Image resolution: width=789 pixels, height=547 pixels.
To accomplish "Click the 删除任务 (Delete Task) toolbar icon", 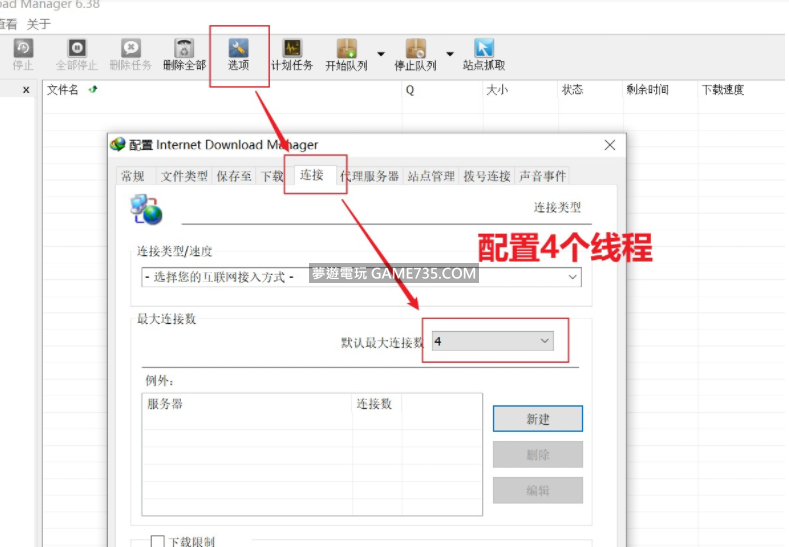I will point(130,54).
